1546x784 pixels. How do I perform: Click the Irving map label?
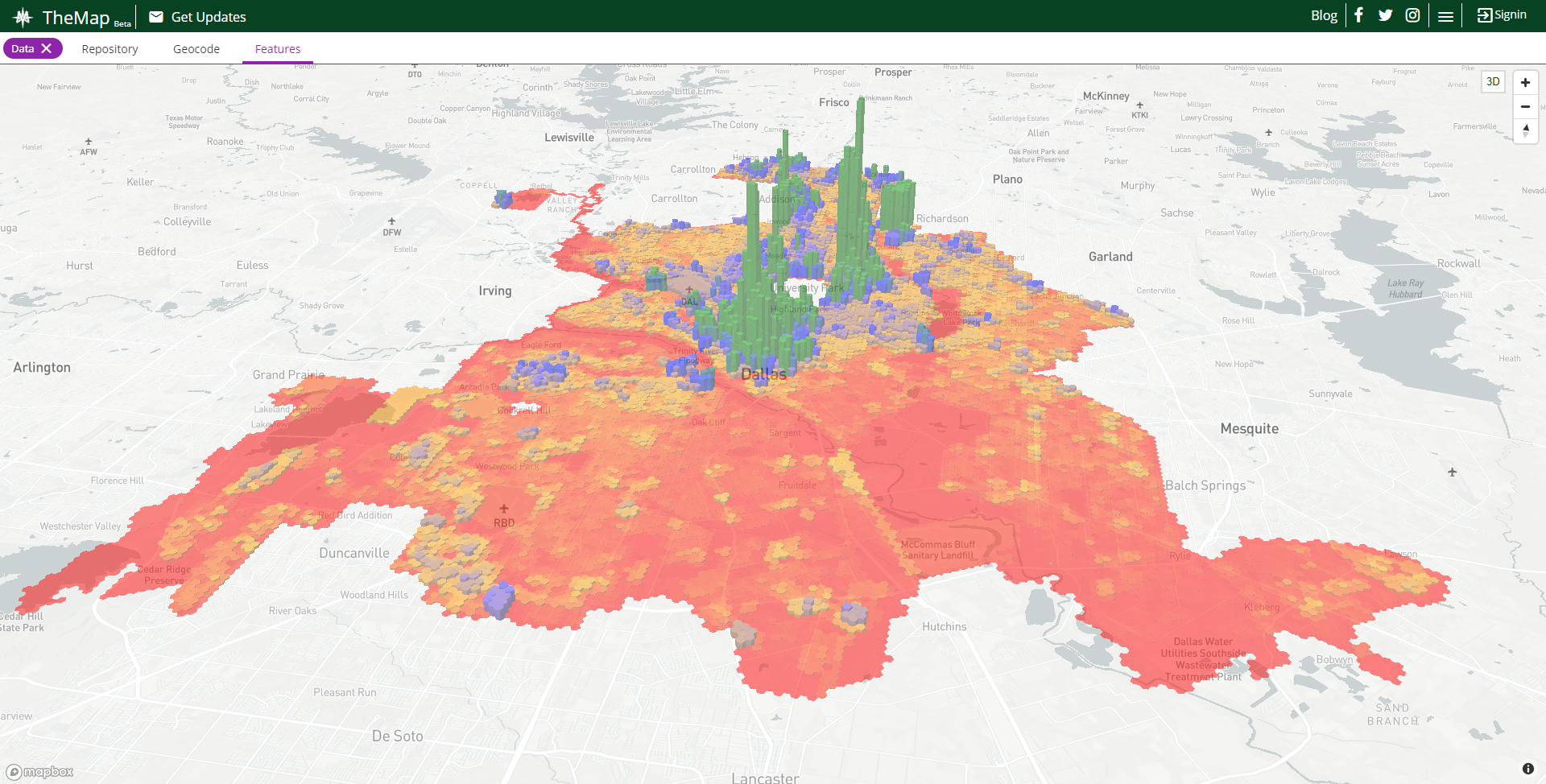pyautogui.click(x=495, y=291)
